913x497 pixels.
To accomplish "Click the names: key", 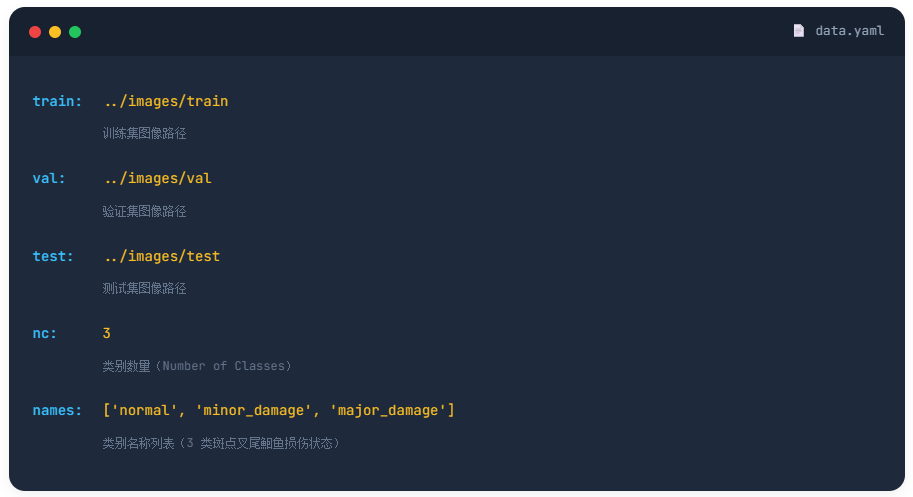I will pos(57,410).
